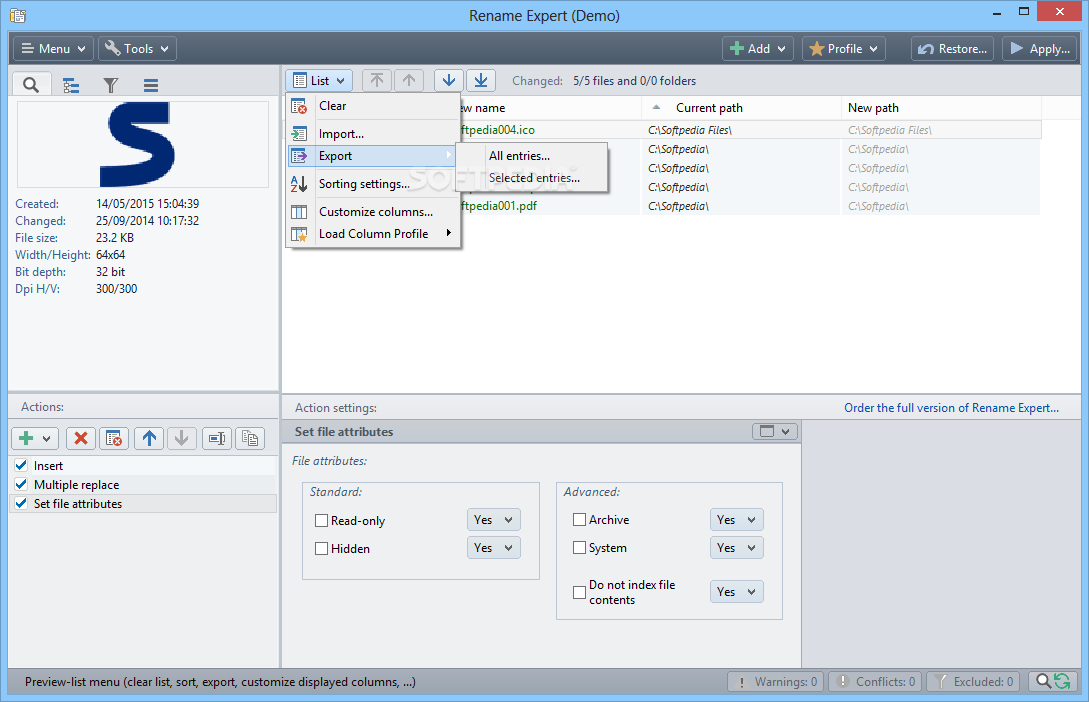Move entry to bottom arrow button
1089x702 pixels.
point(481,81)
